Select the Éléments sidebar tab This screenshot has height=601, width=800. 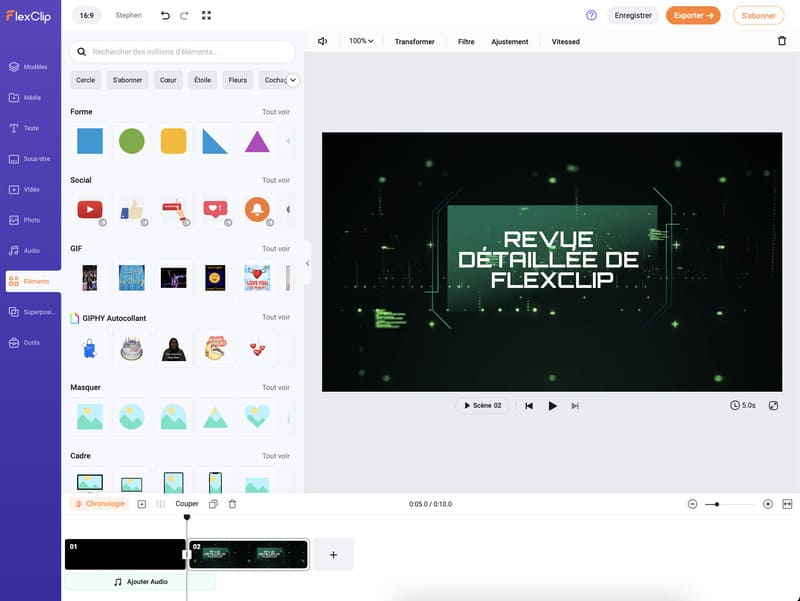[x=32, y=281]
